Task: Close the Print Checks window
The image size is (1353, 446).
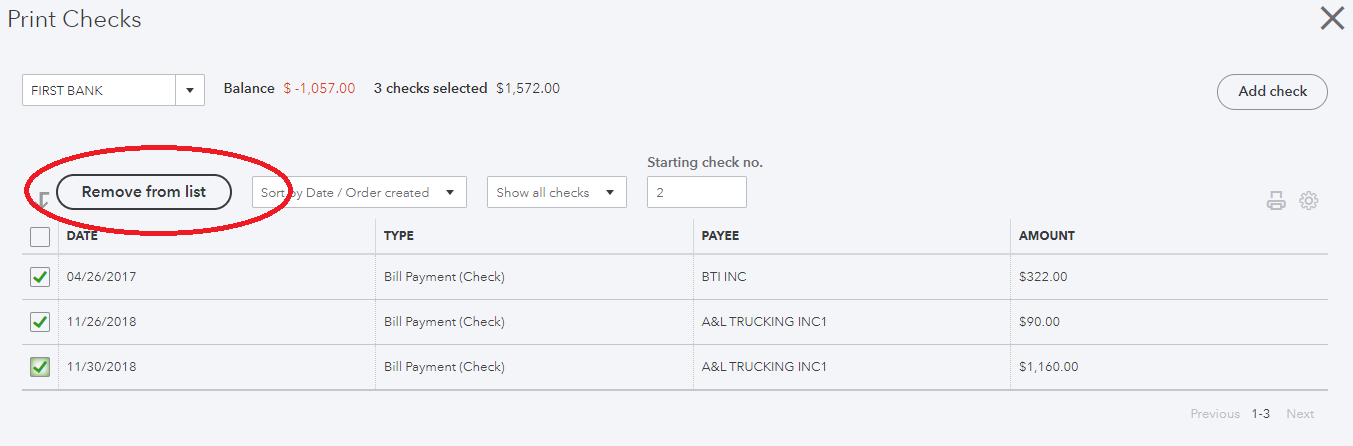Action: [1332, 18]
